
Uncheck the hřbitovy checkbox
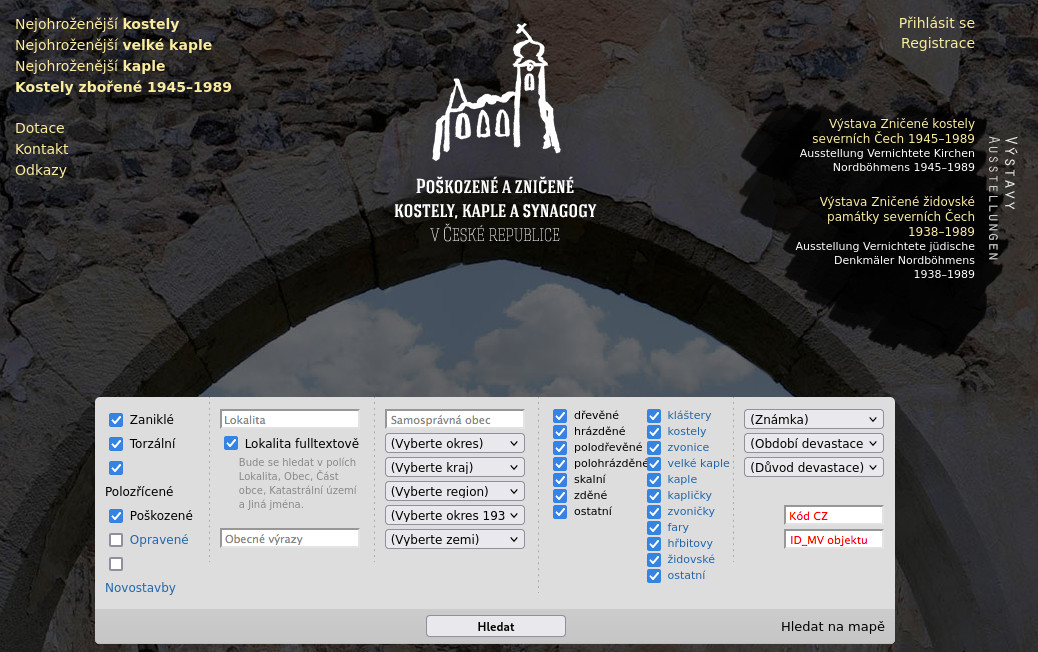coord(654,543)
